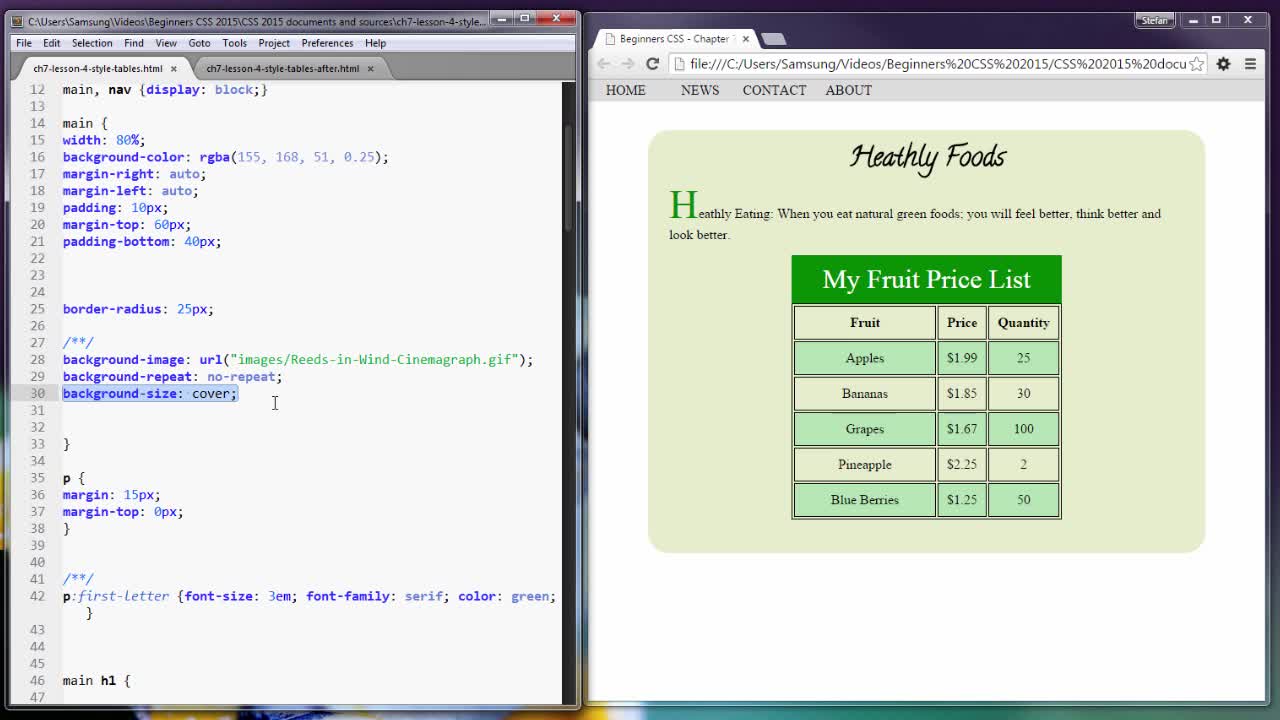Minimize the Chrome window
The width and height of the screenshot is (1280, 720).
pos(1193,20)
